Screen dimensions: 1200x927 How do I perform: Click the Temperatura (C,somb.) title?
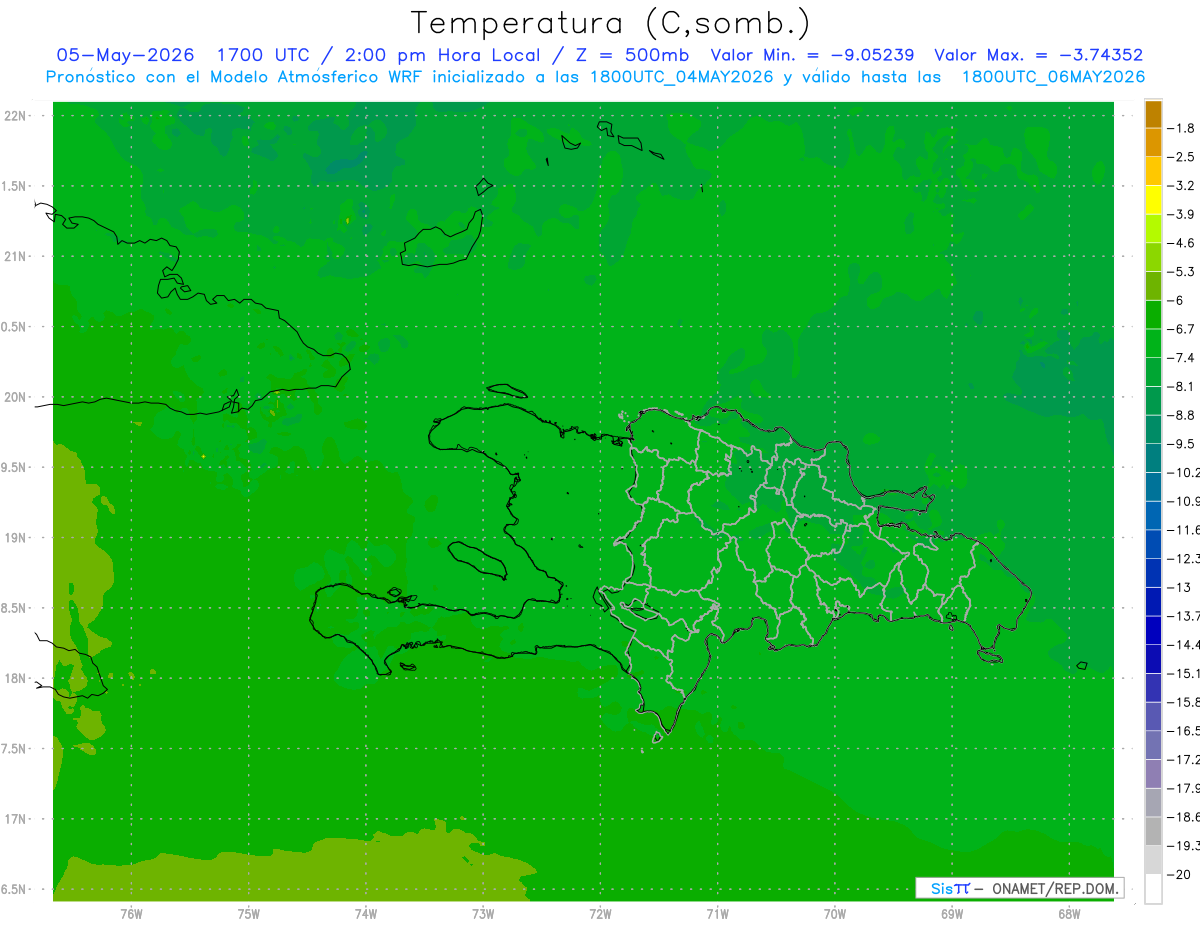[x=610, y=22]
